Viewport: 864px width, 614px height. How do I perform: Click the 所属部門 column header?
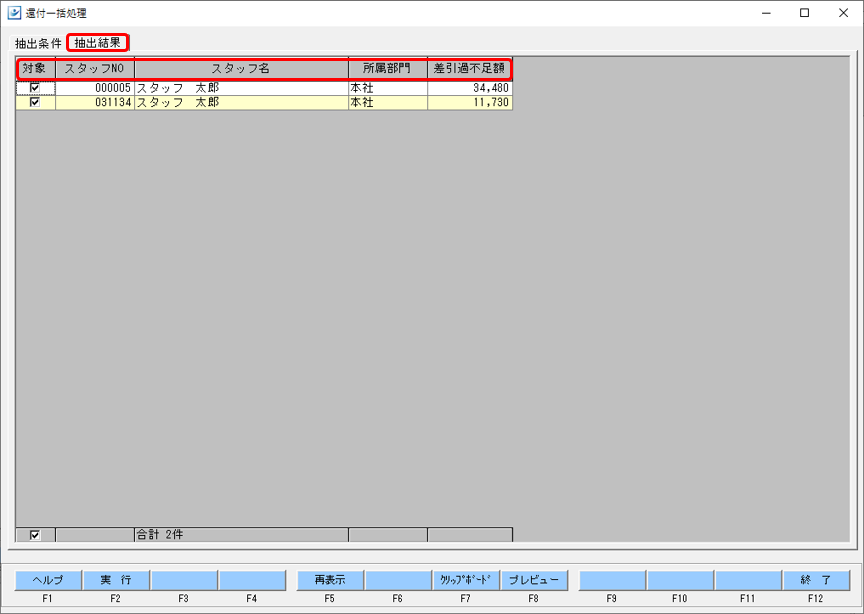point(388,69)
